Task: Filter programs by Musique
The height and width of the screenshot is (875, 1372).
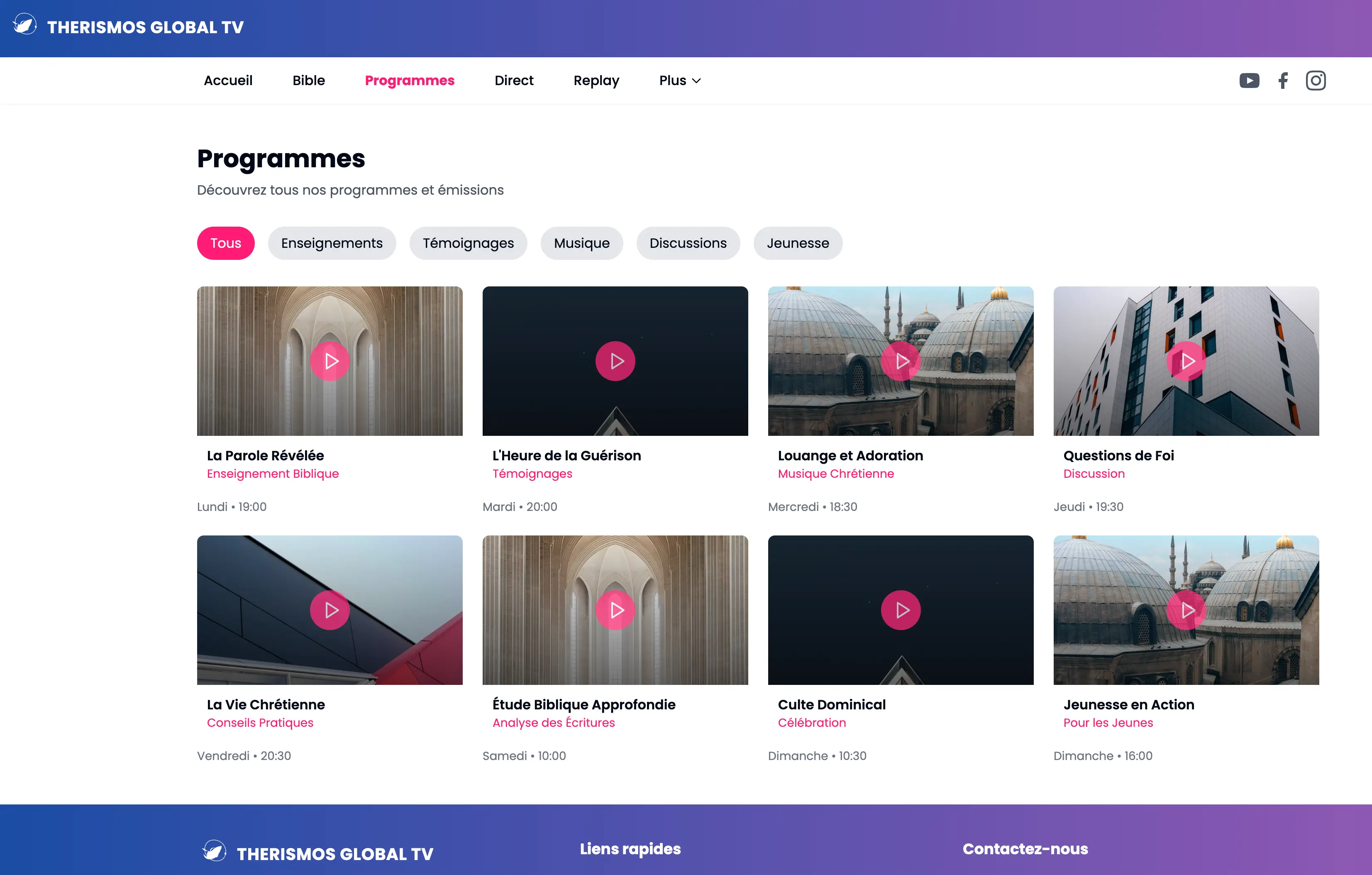Action: point(581,243)
